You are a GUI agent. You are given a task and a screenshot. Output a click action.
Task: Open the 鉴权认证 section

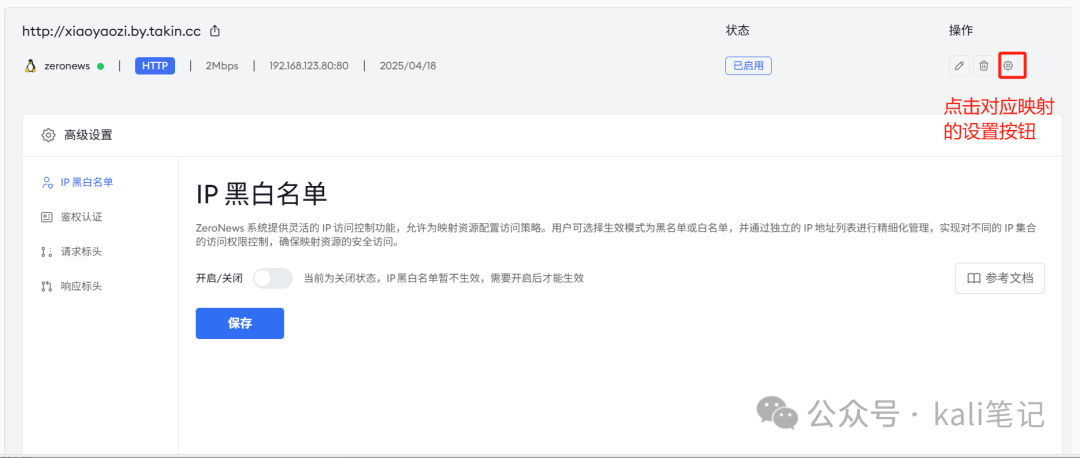click(80, 217)
